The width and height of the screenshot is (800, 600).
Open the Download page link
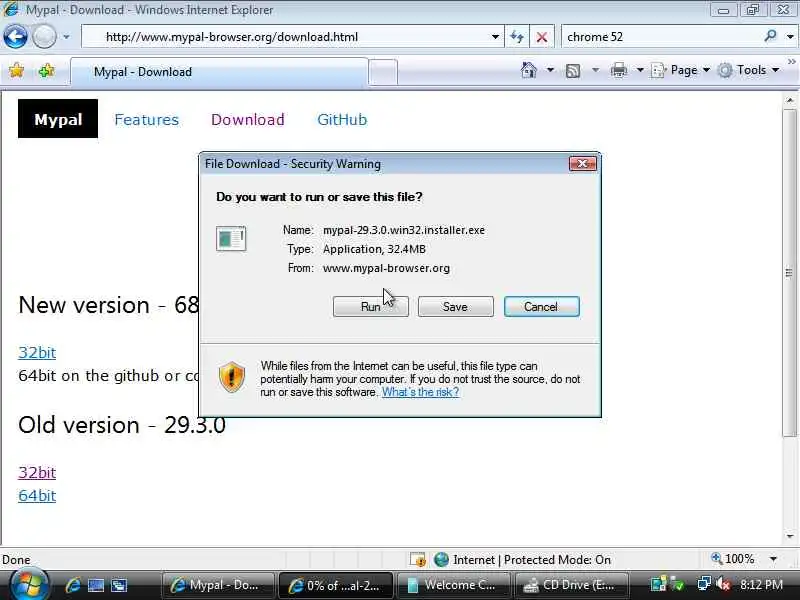click(247, 119)
